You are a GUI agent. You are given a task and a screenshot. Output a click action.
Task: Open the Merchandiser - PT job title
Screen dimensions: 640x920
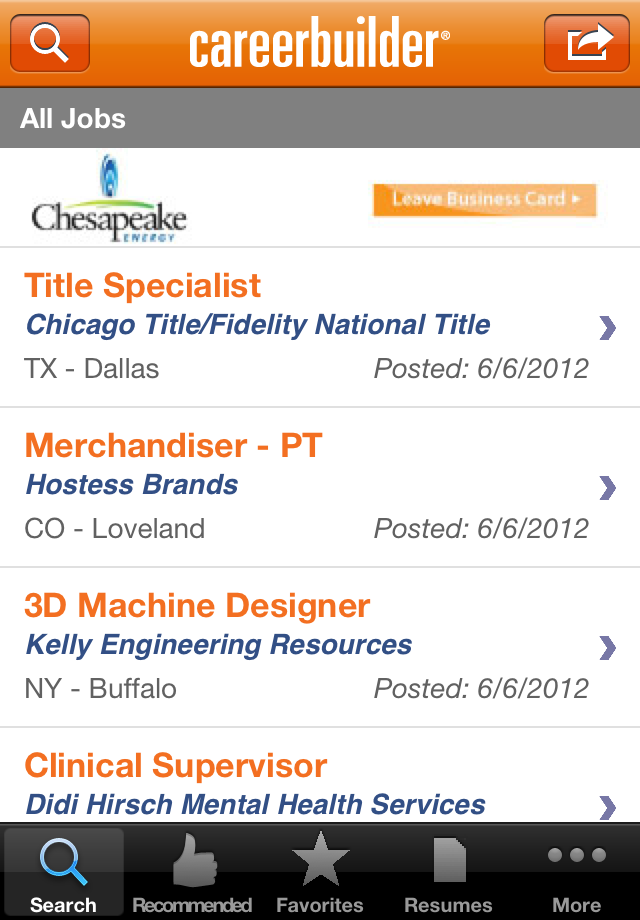pos(173,446)
